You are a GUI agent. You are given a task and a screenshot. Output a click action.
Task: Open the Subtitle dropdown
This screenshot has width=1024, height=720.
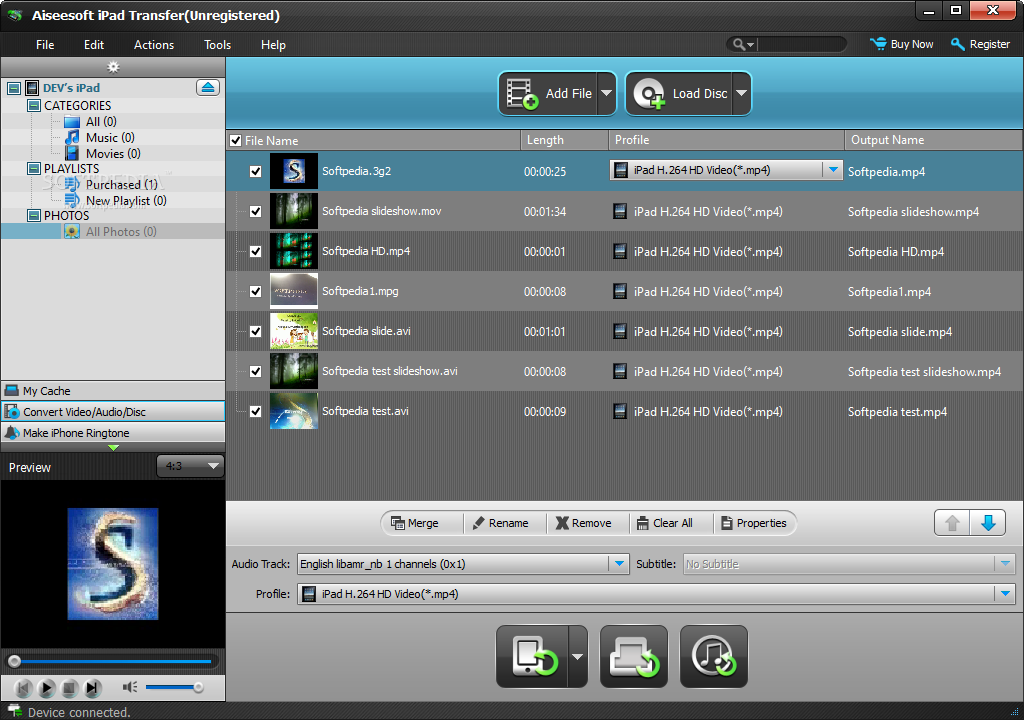pyautogui.click(x=1005, y=564)
